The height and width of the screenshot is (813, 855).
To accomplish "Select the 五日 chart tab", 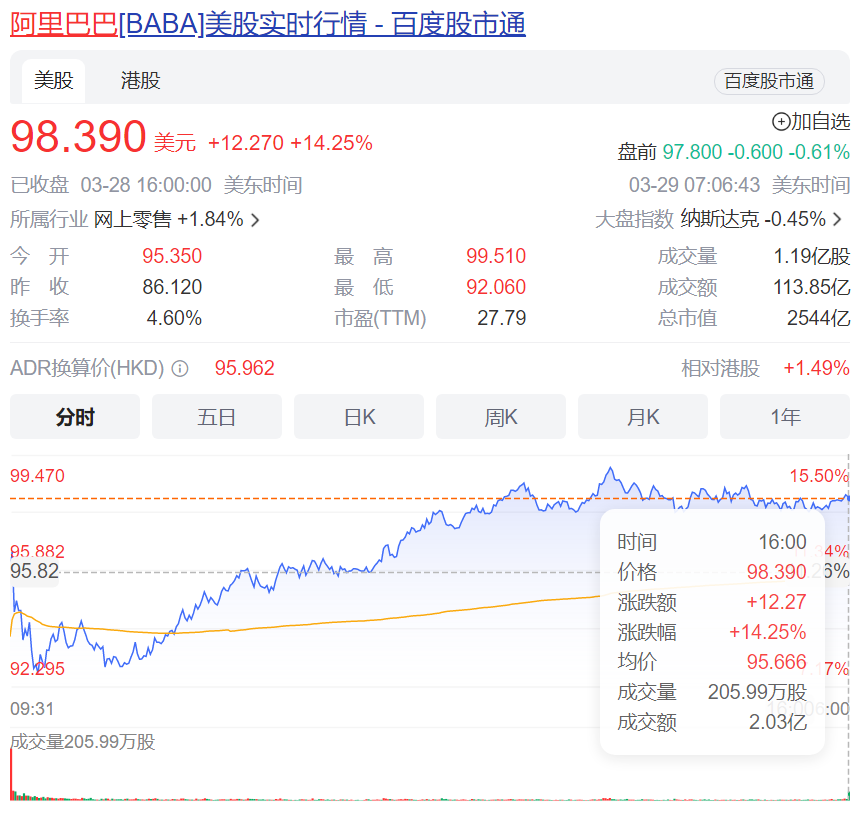I will pos(217,417).
